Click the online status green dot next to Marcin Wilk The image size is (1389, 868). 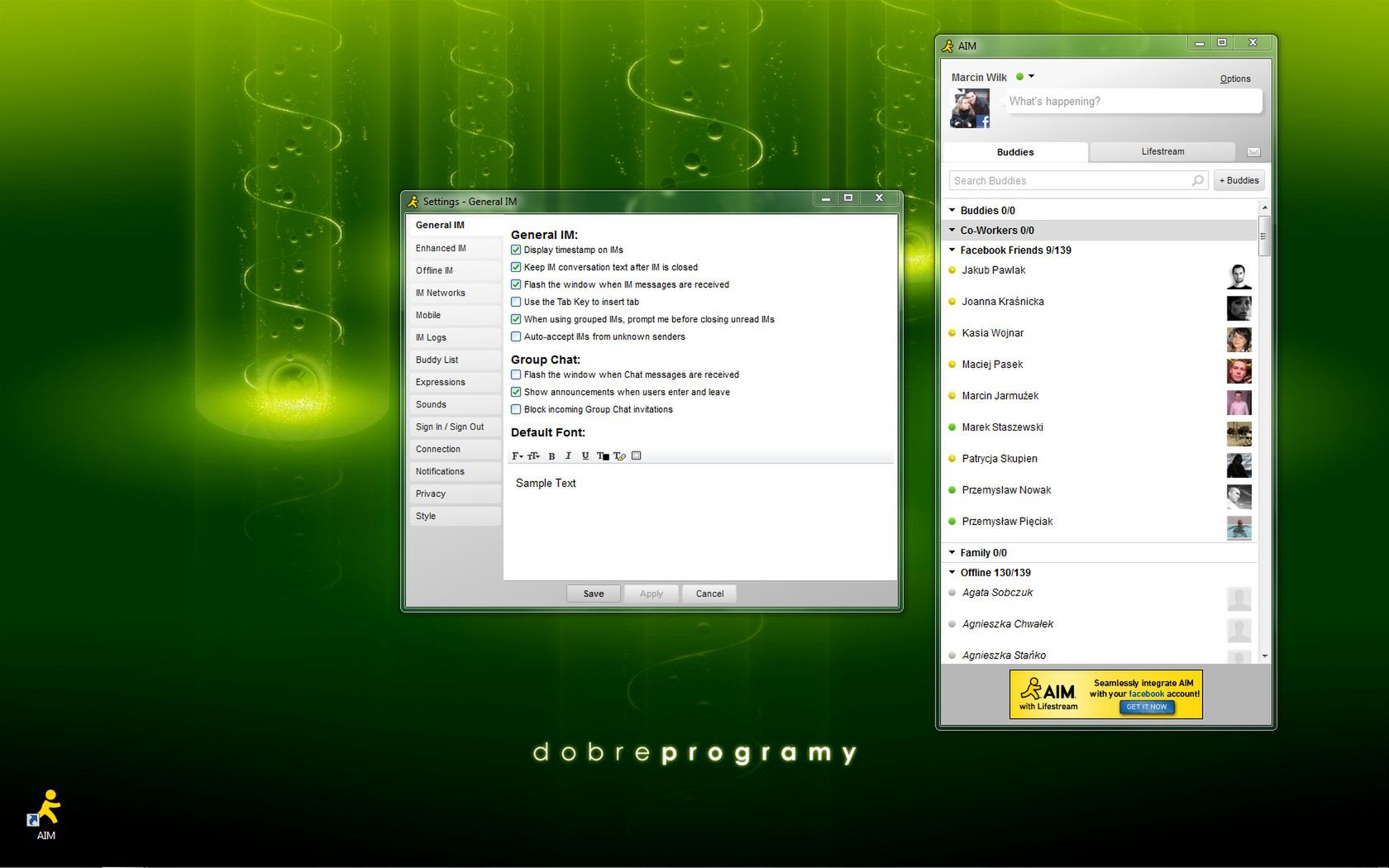tap(1019, 76)
